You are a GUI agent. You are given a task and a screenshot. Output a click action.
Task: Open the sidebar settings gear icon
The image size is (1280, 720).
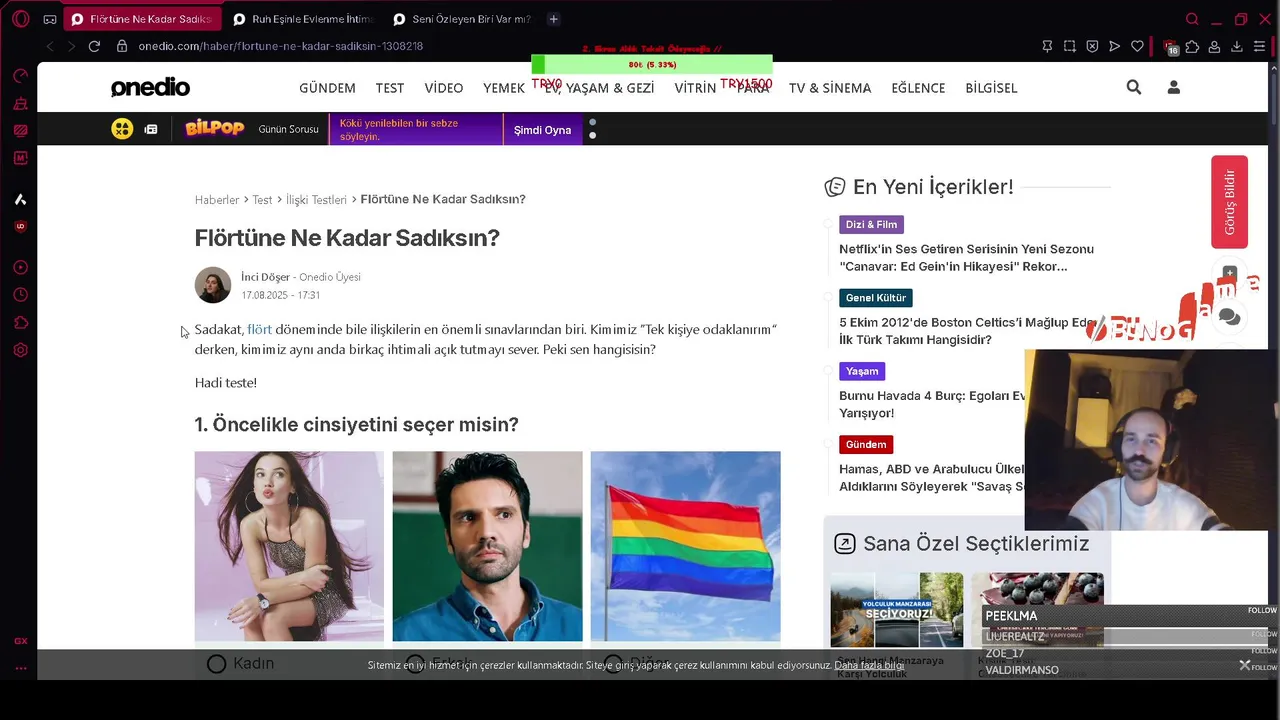pos(20,350)
